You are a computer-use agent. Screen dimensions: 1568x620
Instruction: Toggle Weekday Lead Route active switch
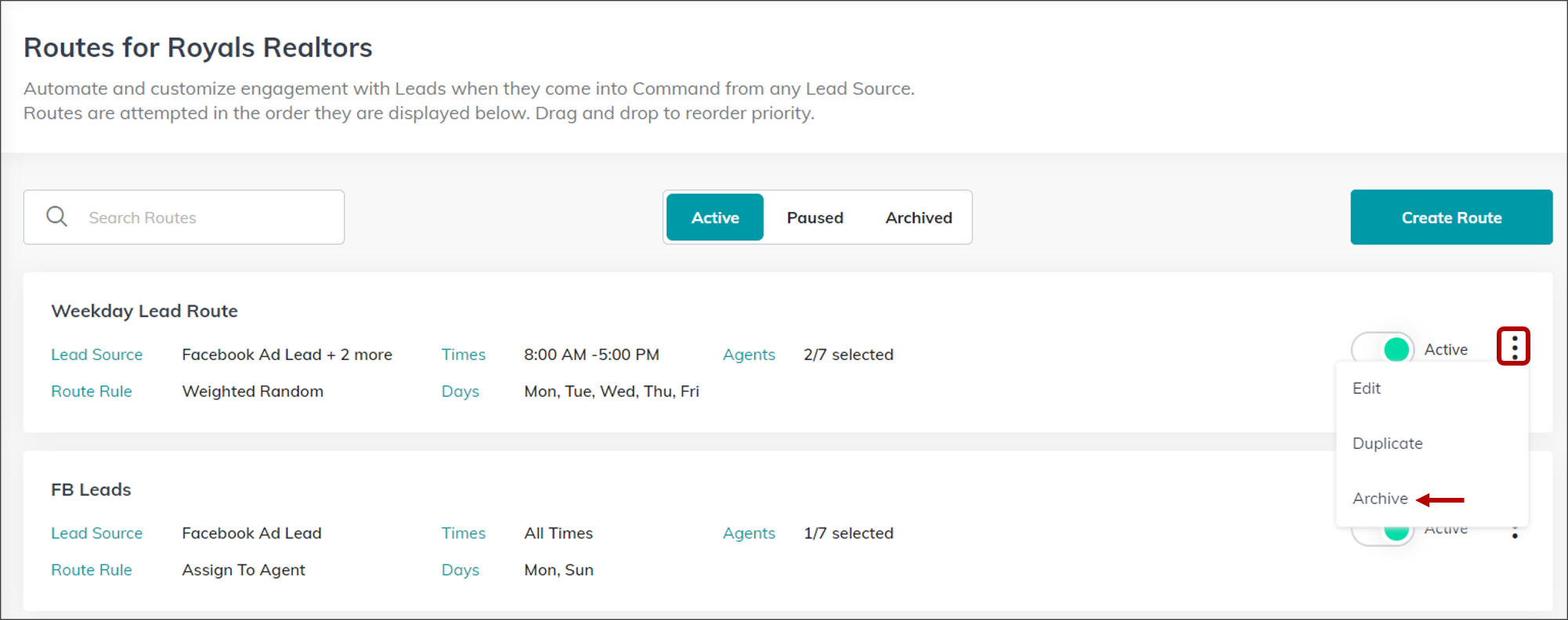tap(1383, 348)
